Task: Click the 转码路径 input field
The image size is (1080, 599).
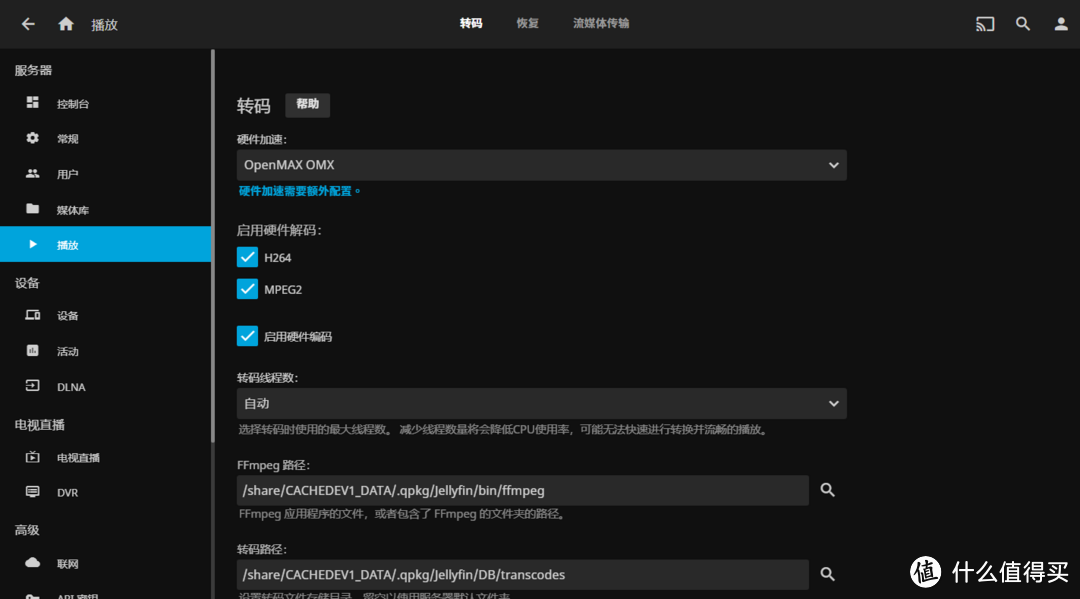Action: pyautogui.click(x=523, y=574)
